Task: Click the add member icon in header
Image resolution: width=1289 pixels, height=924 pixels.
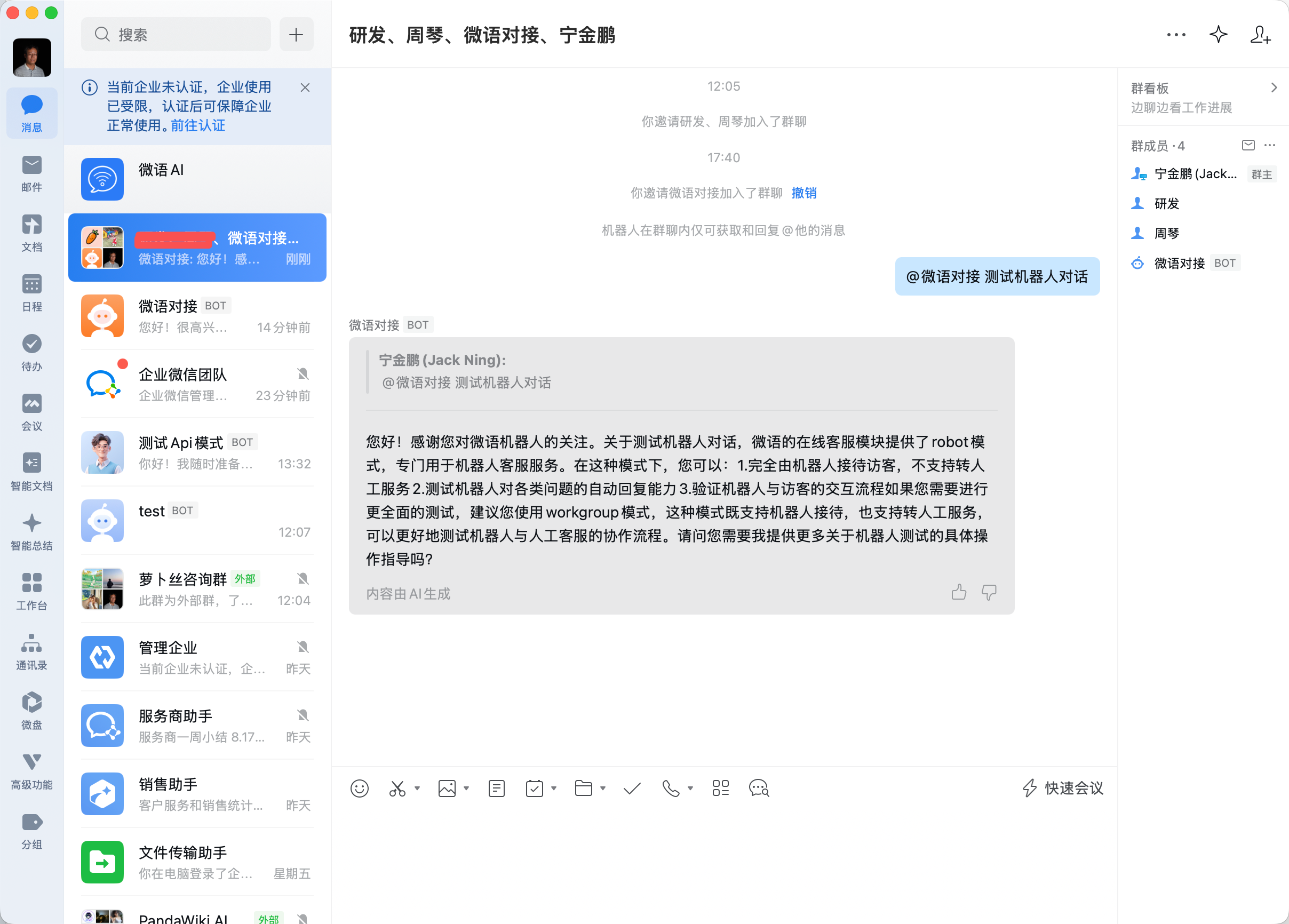Action: [x=1260, y=35]
